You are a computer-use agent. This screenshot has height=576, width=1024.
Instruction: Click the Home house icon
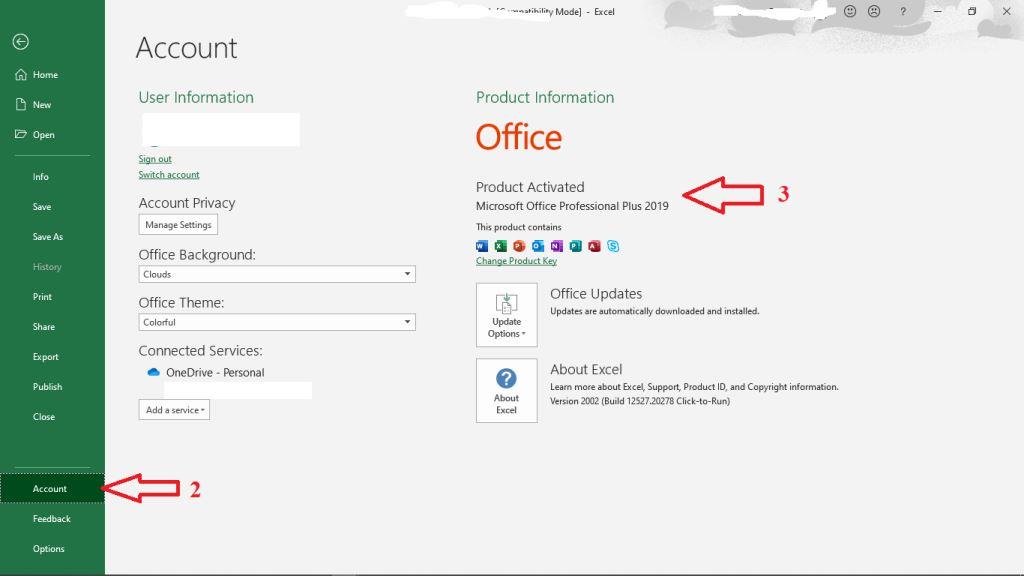pos(21,74)
